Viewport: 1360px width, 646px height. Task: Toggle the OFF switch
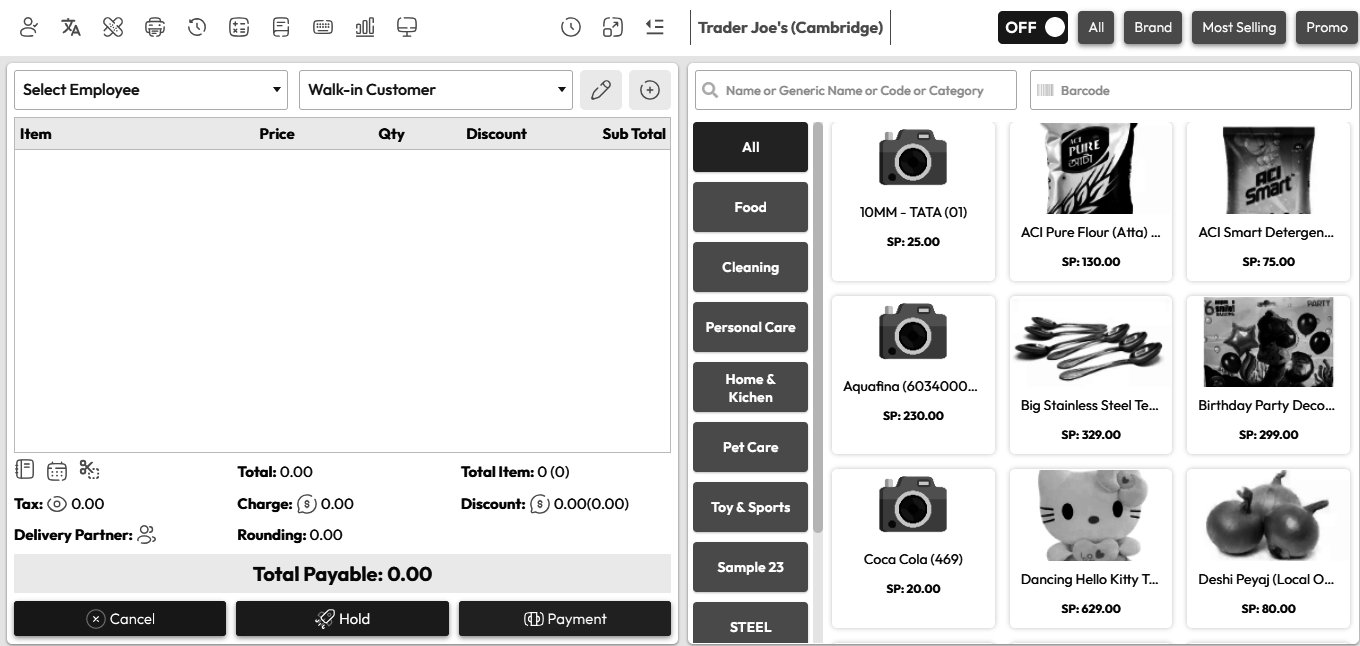tap(1033, 27)
